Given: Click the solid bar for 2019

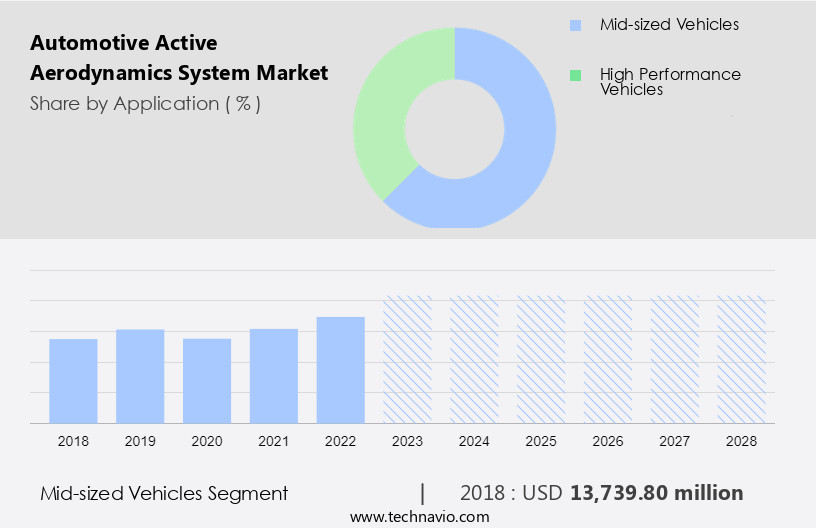Looking at the screenshot, I should [x=140, y=376].
